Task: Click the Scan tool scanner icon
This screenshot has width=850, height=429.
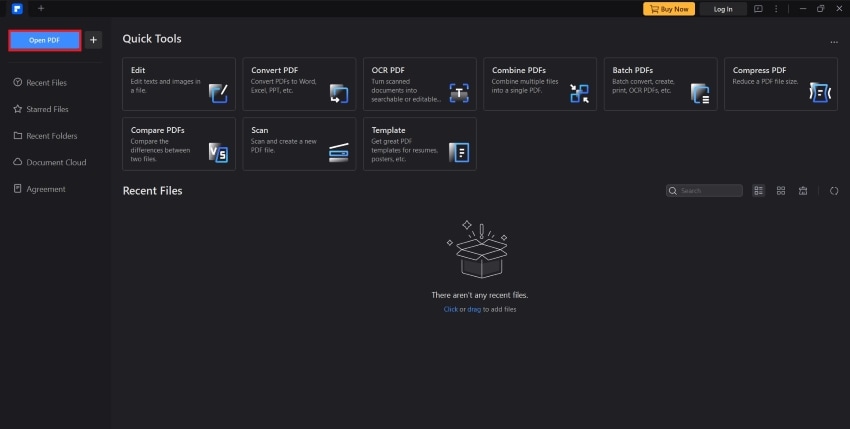Action: coord(339,153)
